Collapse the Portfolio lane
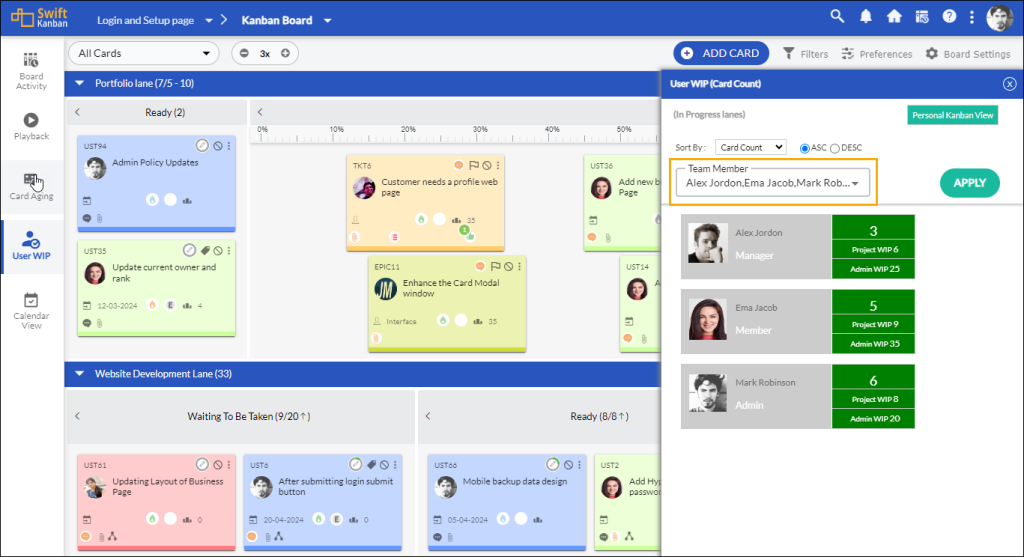Screen dimensions: 1024x557 (80, 83)
